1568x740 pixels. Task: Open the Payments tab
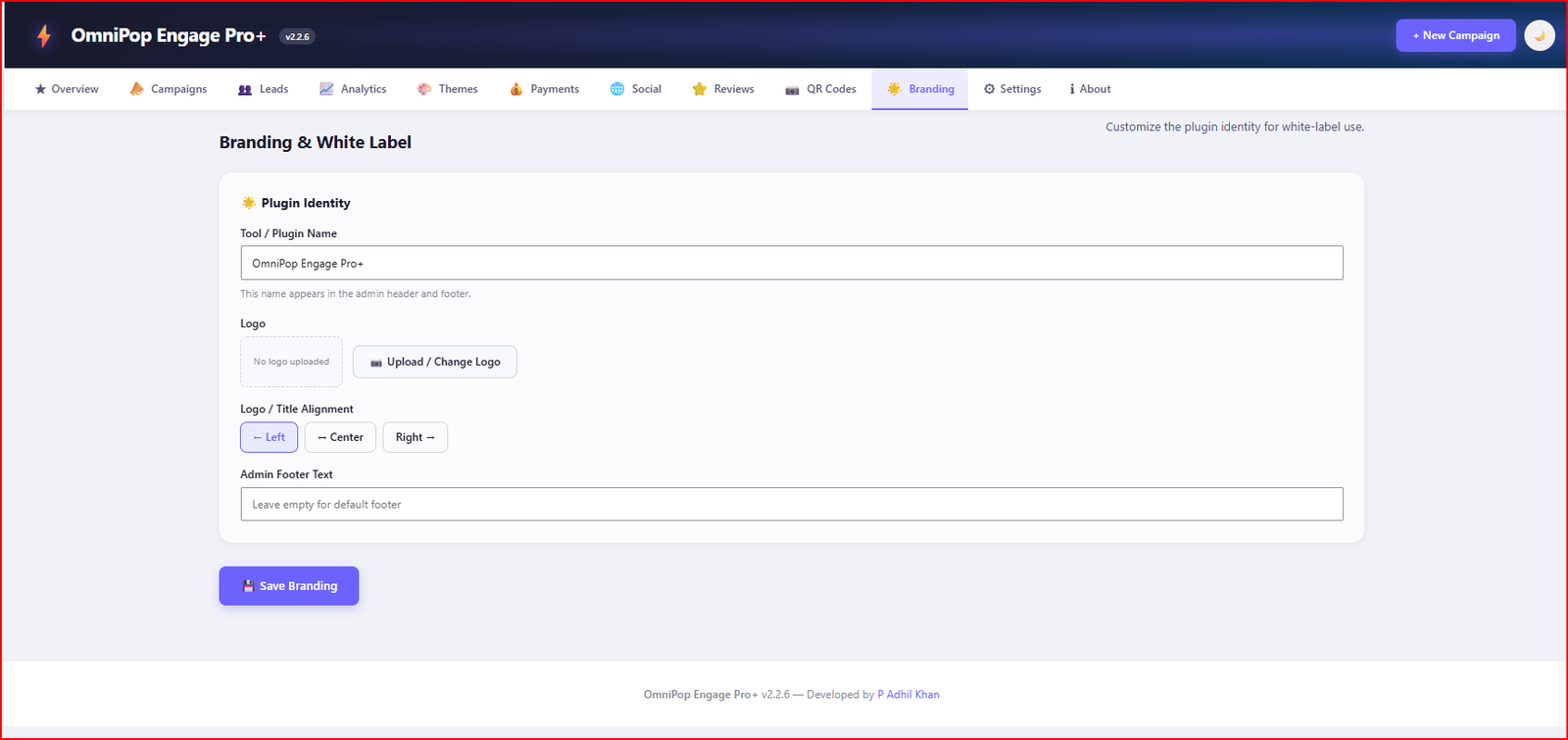(x=545, y=89)
